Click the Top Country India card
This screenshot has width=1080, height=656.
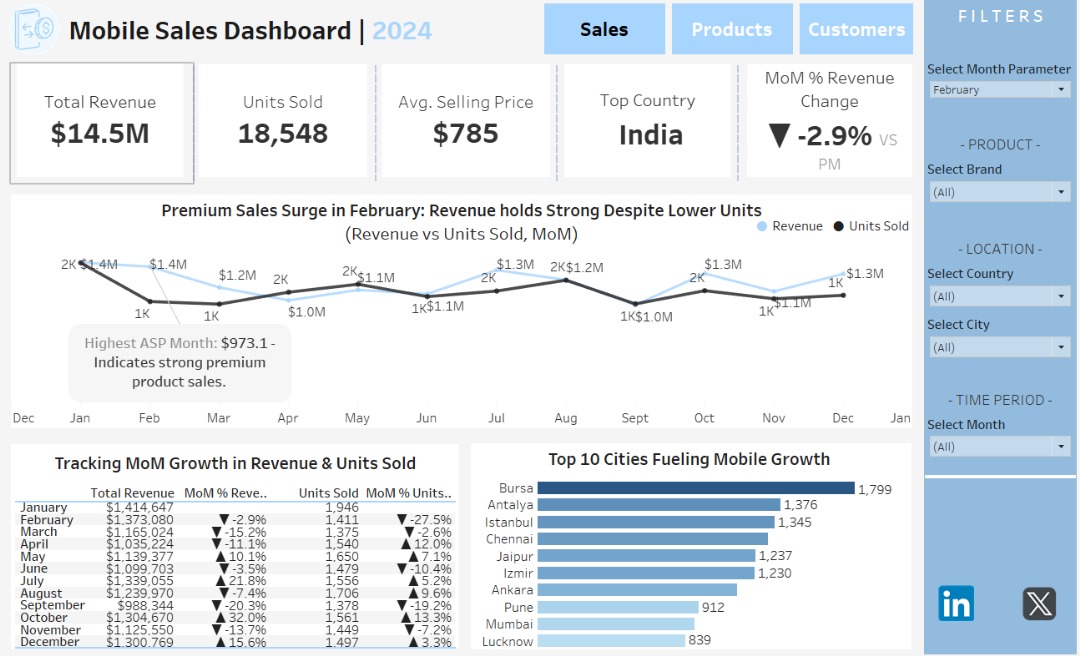tap(647, 121)
